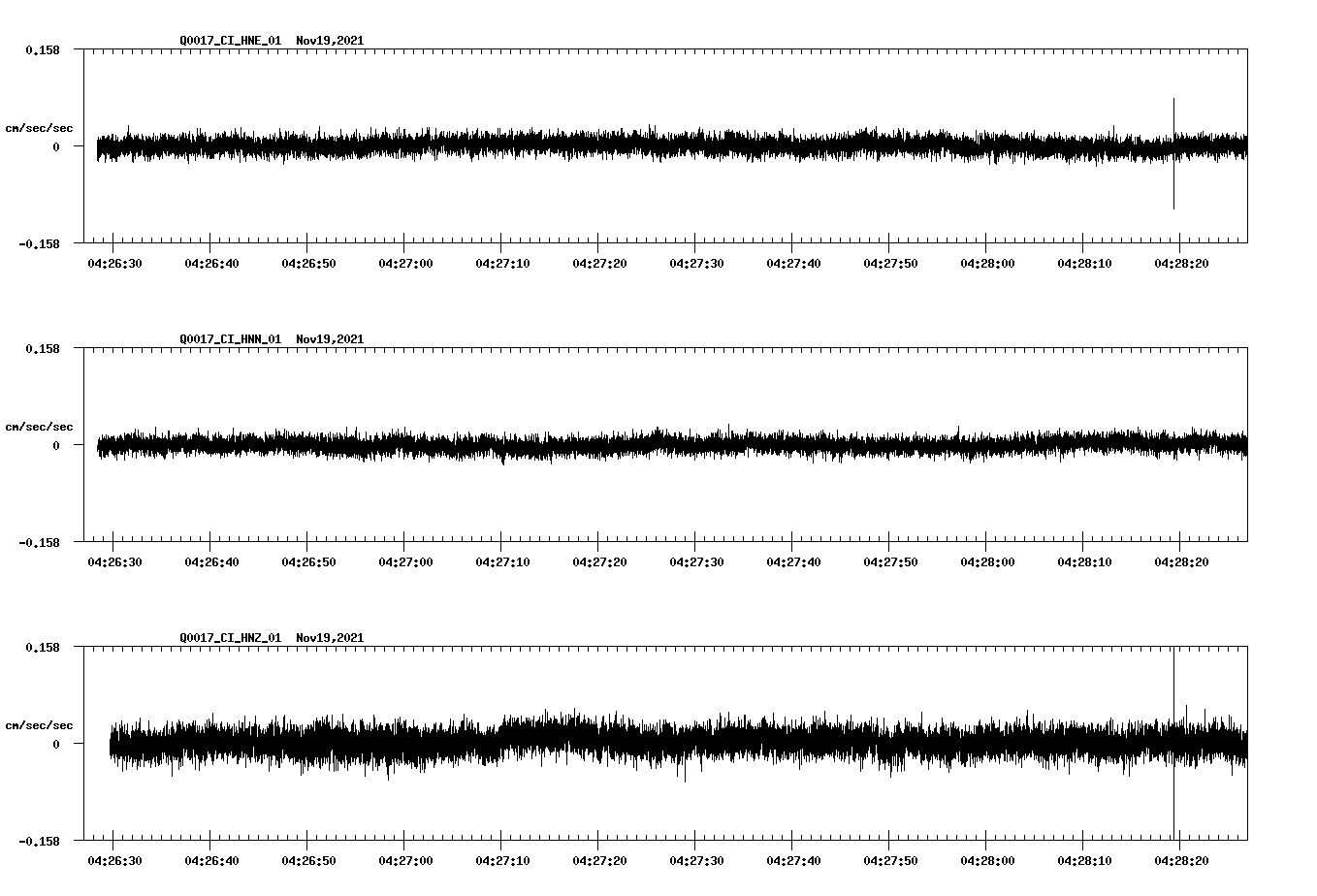Image resolution: width=1317 pixels, height=896 pixels.
Task: Click 04:26:30 on the HNN time axis
Action: click(114, 561)
